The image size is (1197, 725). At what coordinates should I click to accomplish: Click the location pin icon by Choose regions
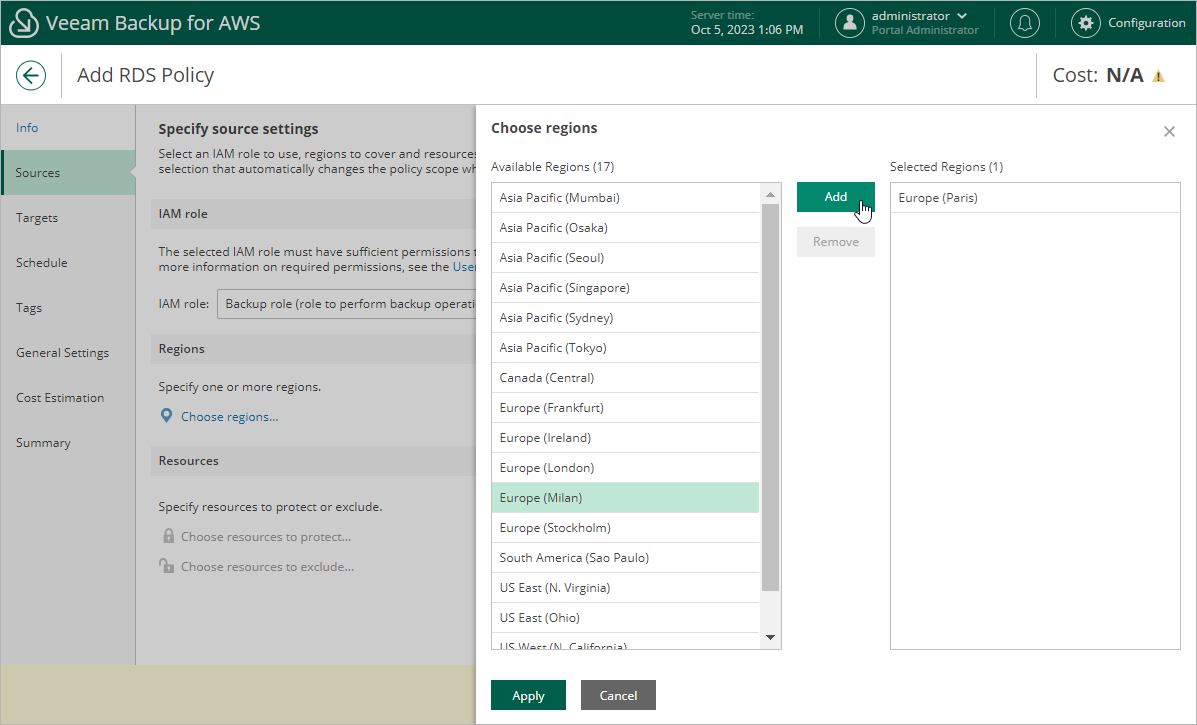pyautogui.click(x=166, y=416)
